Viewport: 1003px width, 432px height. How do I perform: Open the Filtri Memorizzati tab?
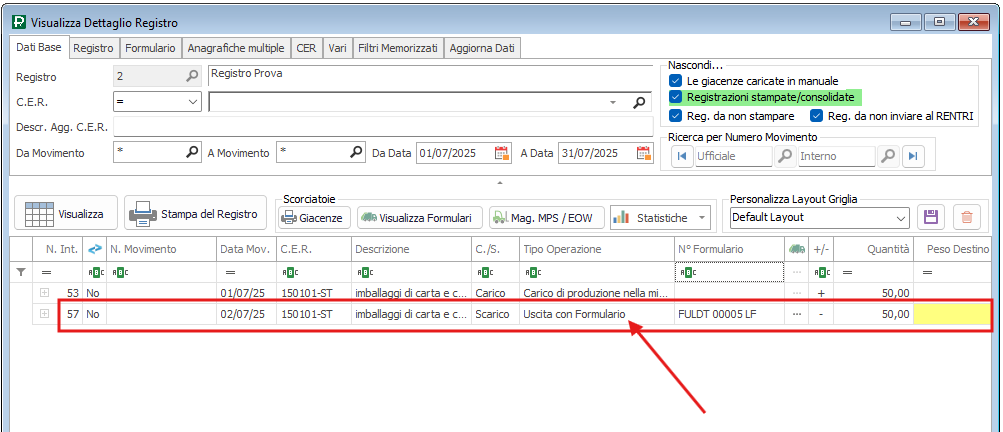click(399, 48)
